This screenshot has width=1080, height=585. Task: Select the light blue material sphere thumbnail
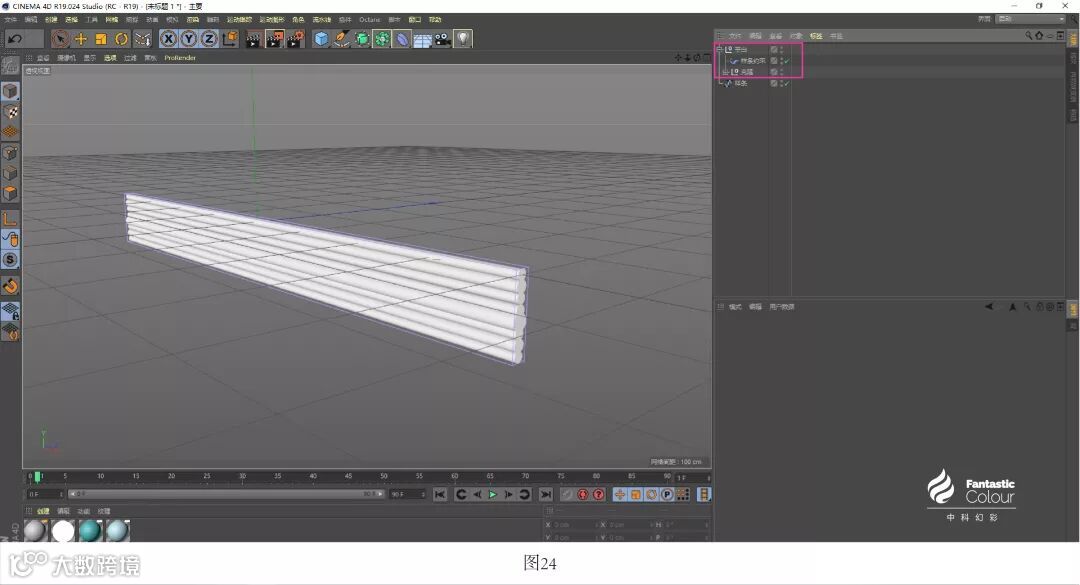(117, 531)
